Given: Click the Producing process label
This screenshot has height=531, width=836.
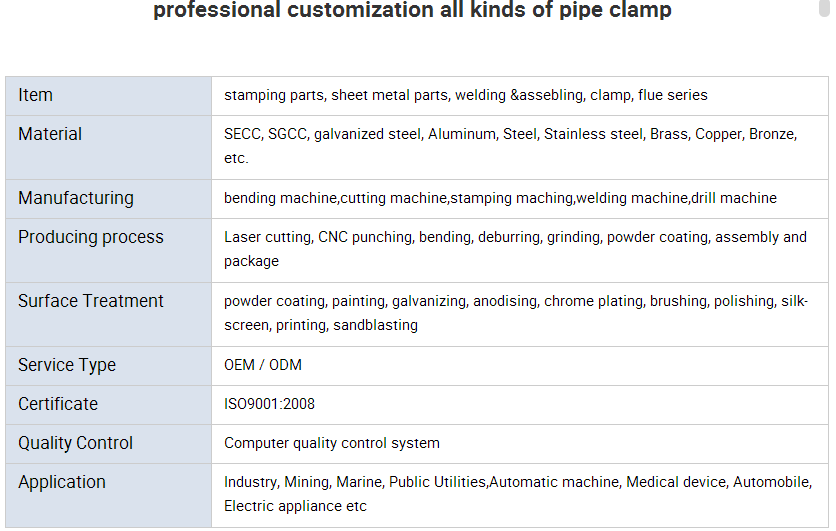Looking at the screenshot, I should tap(91, 237).
